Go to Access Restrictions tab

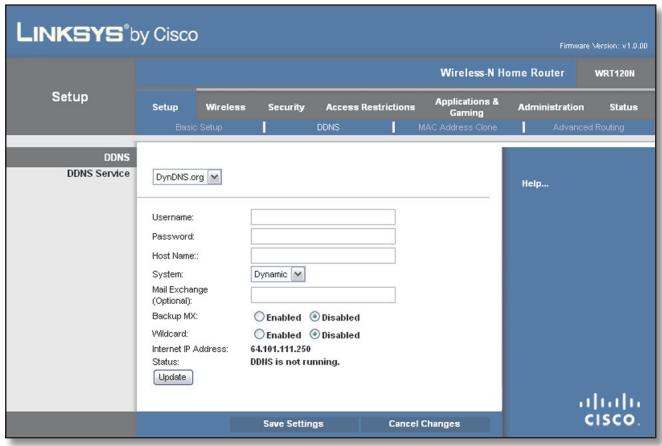[x=370, y=107]
